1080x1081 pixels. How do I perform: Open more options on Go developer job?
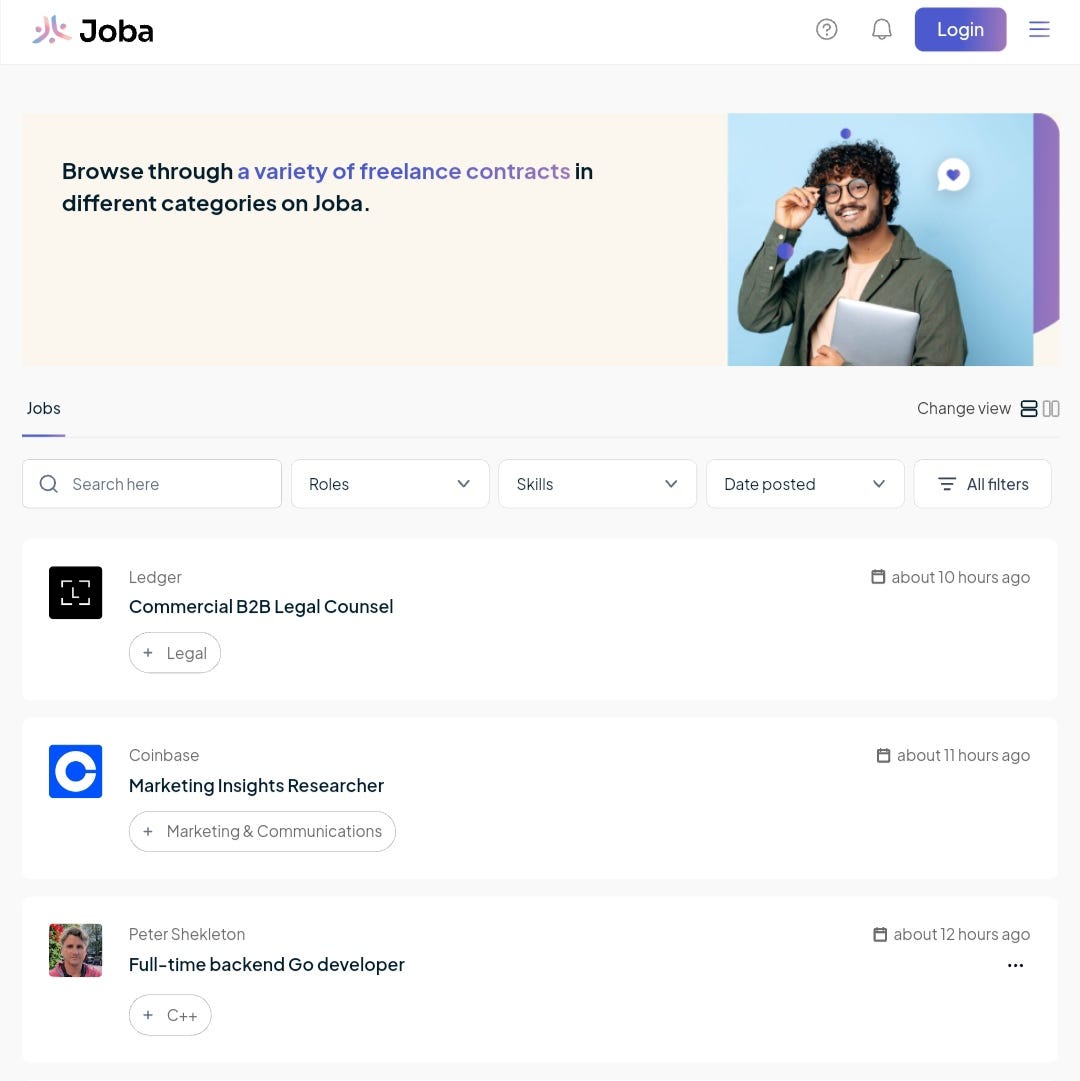coord(1015,965)
